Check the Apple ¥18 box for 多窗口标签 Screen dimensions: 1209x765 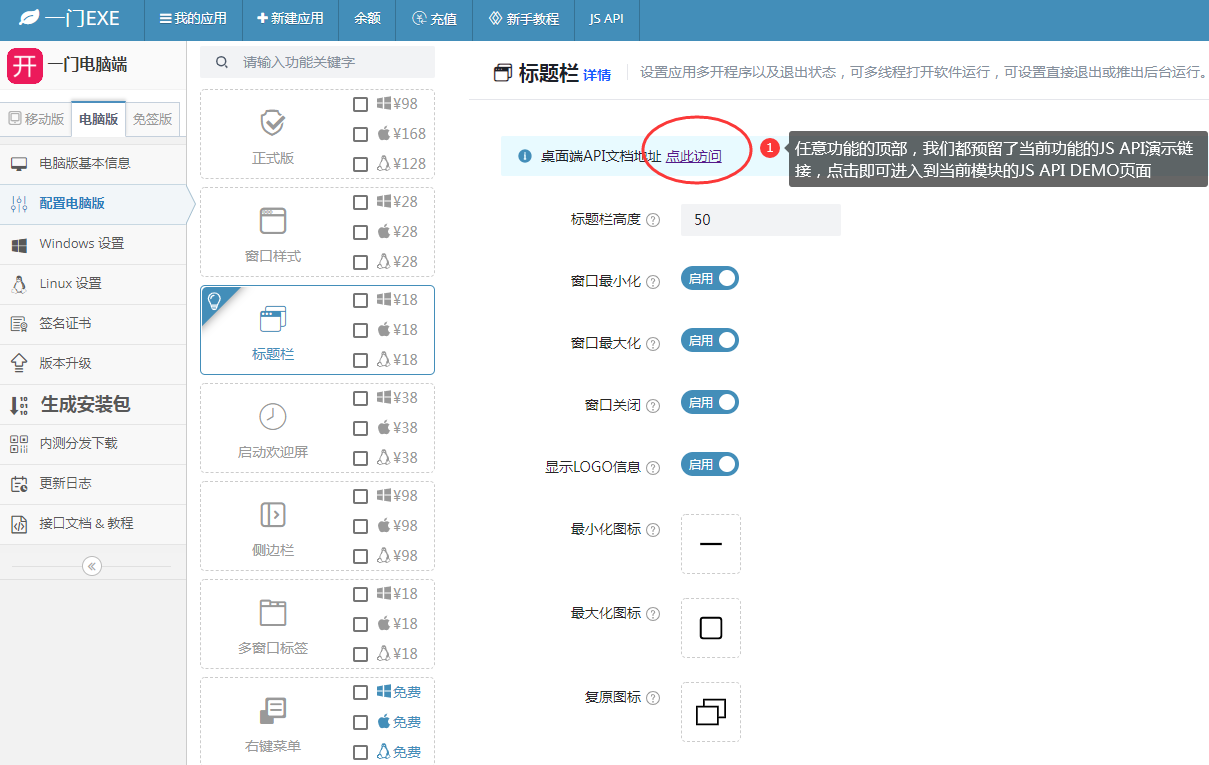tap(360, 624)
